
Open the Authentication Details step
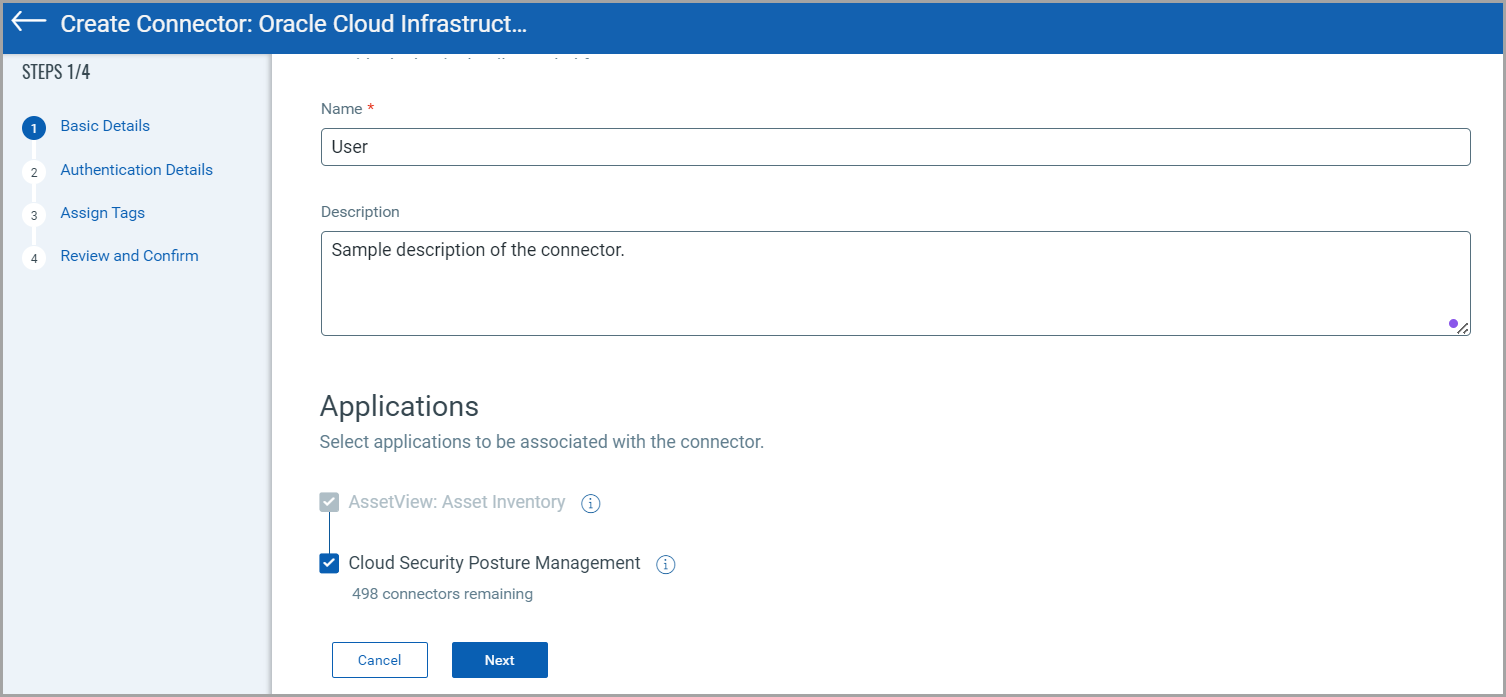[136, 170]
